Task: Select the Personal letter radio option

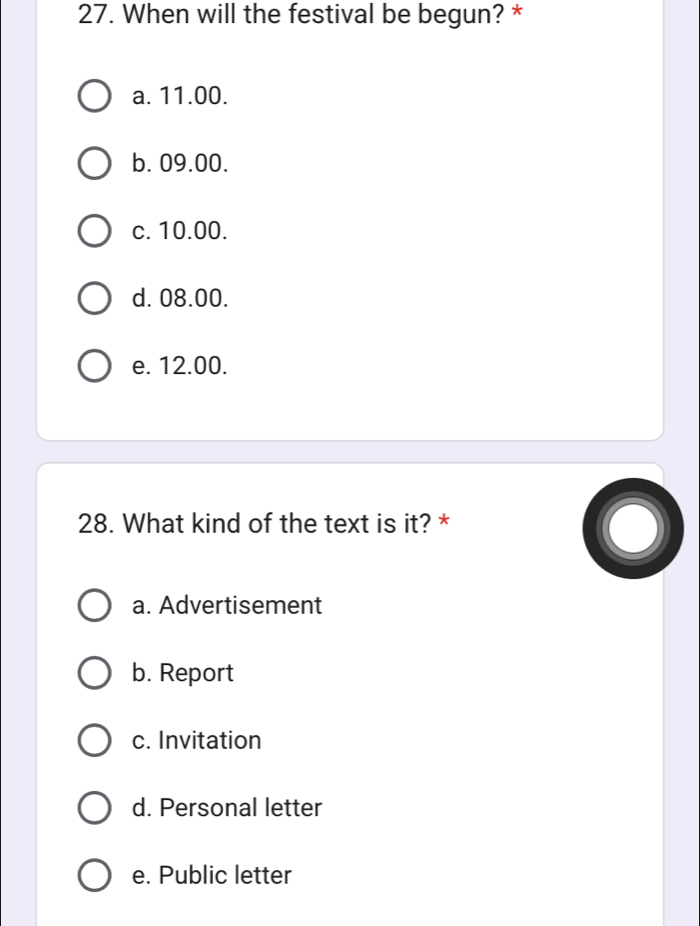Action: point(95,808)
